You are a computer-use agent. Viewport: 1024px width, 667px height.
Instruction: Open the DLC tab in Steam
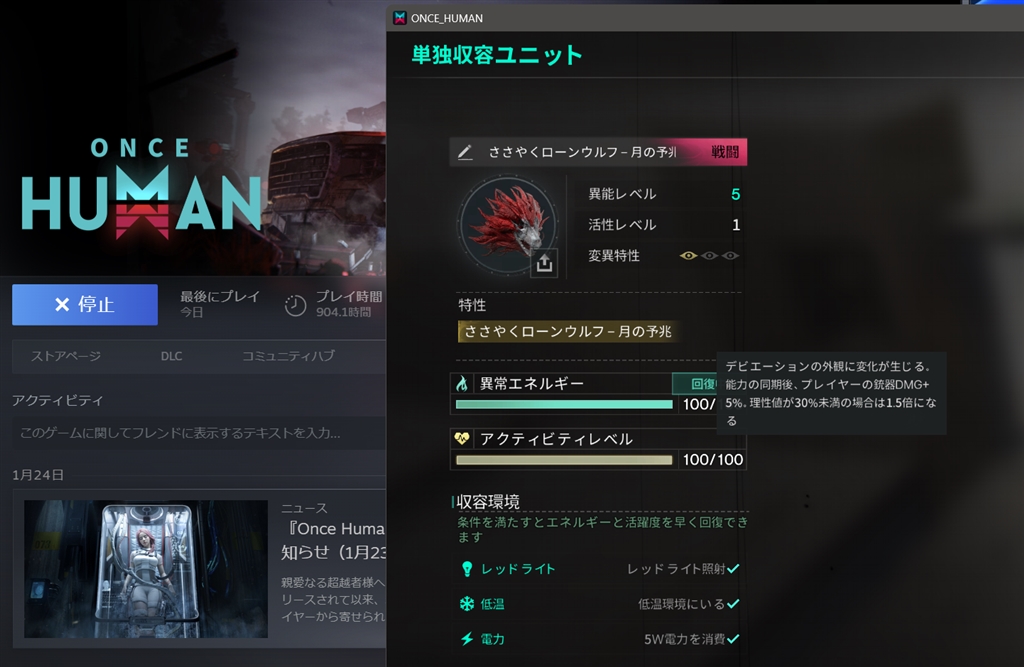171,356
